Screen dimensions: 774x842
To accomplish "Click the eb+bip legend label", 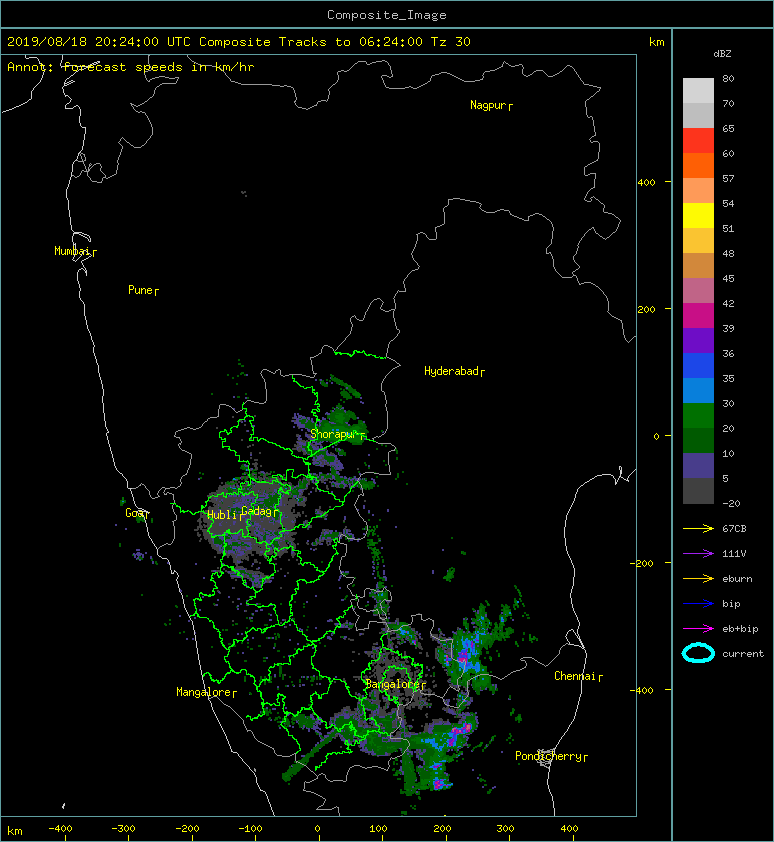I will (x=740, y=629).
